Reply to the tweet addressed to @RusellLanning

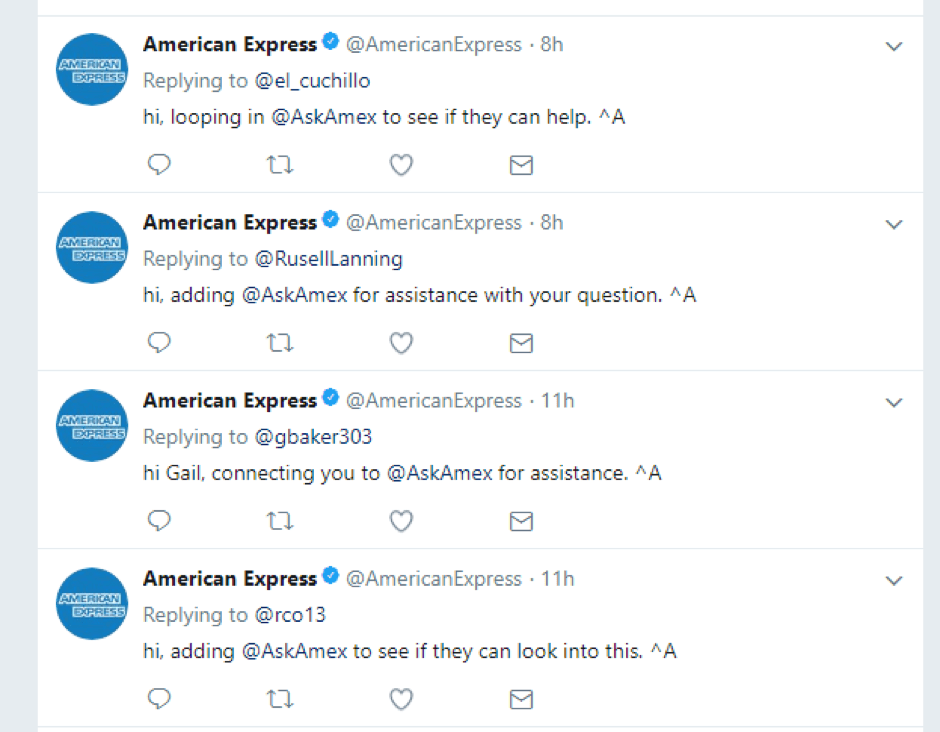(x=159, y=343)
